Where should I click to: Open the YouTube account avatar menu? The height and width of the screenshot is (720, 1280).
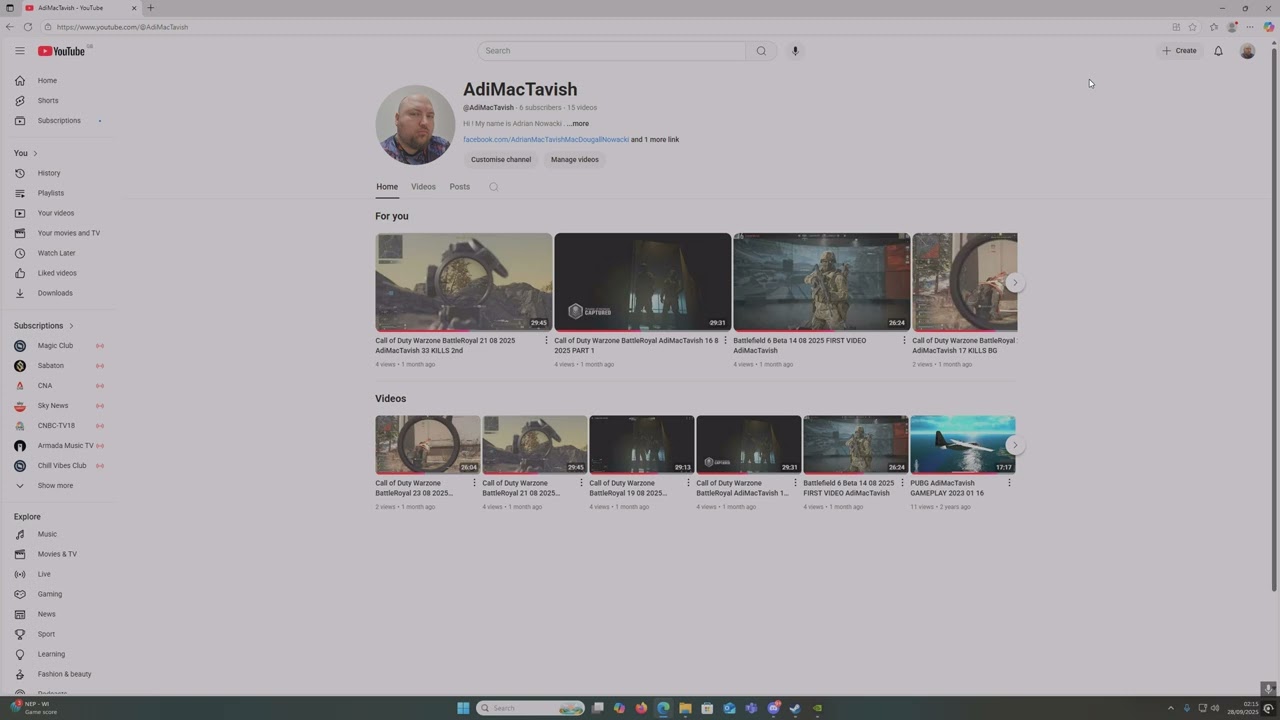[x=1247, y=51]
